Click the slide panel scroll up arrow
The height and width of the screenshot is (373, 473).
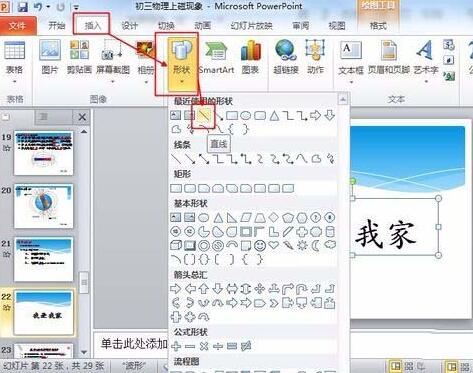point(84,132)
